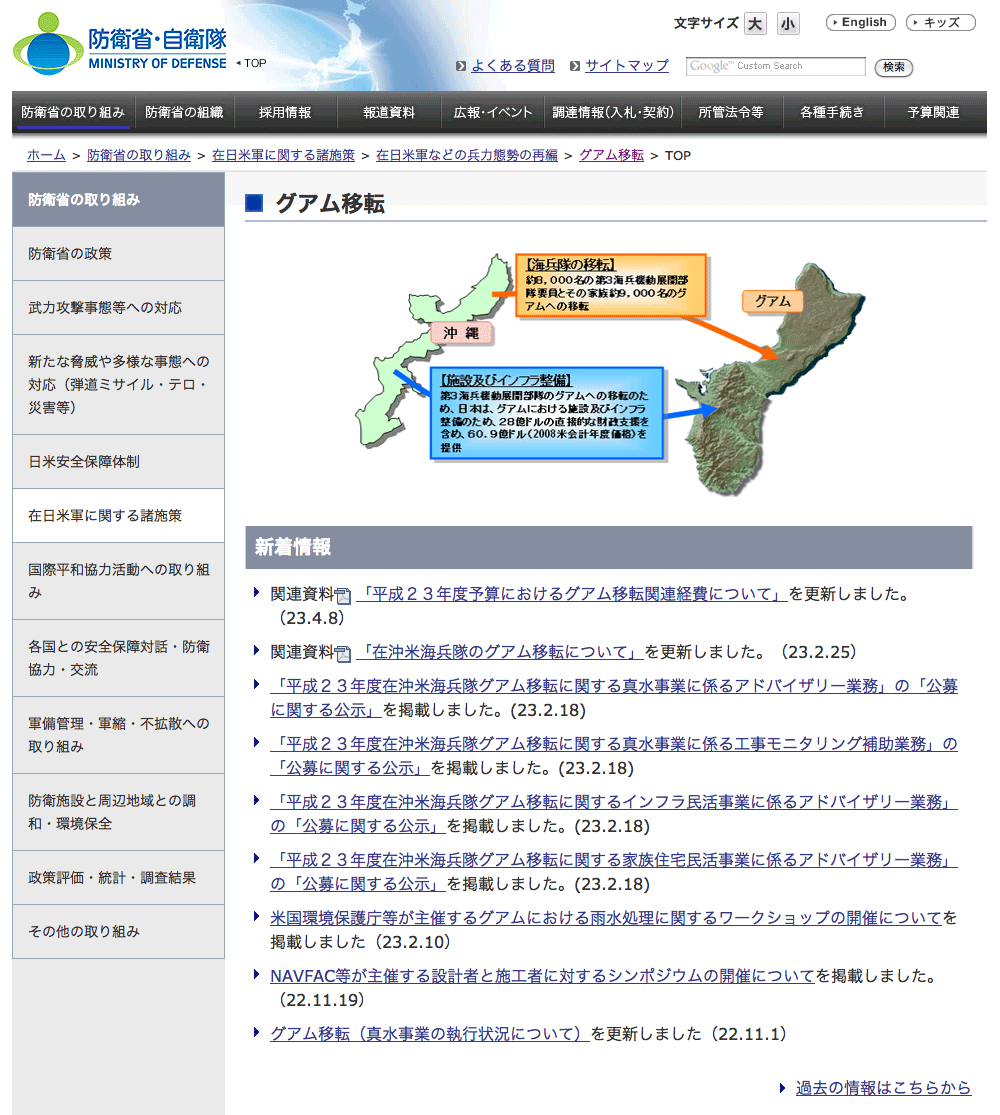
Task: Click ホーム breadcrumb link
Action: [x=46, y=155]
